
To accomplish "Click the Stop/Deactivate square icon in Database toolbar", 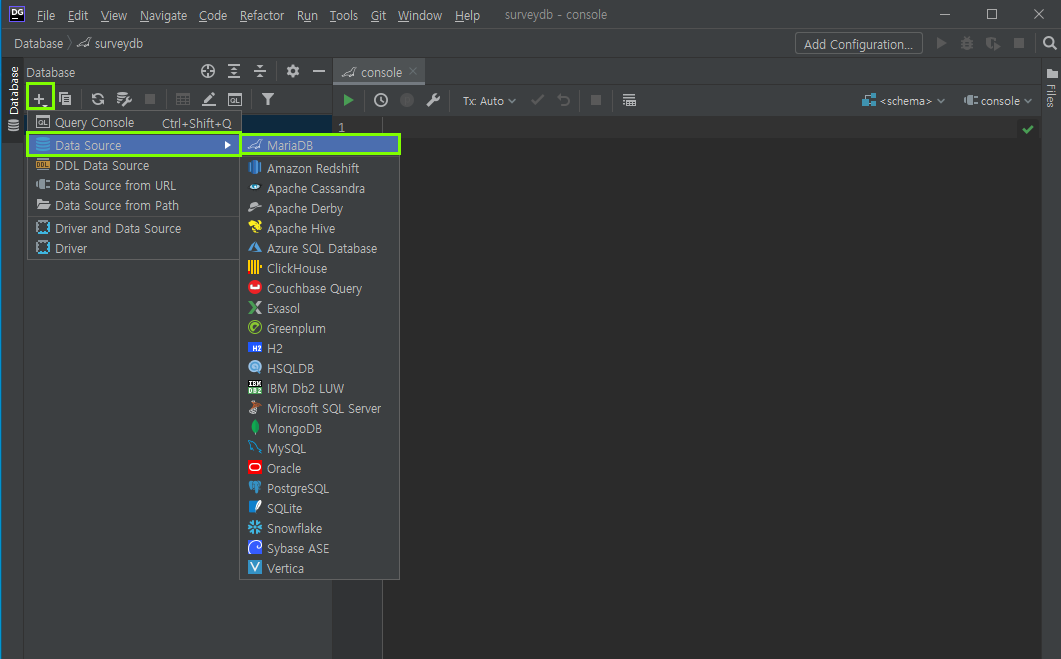I will [150, 99].
